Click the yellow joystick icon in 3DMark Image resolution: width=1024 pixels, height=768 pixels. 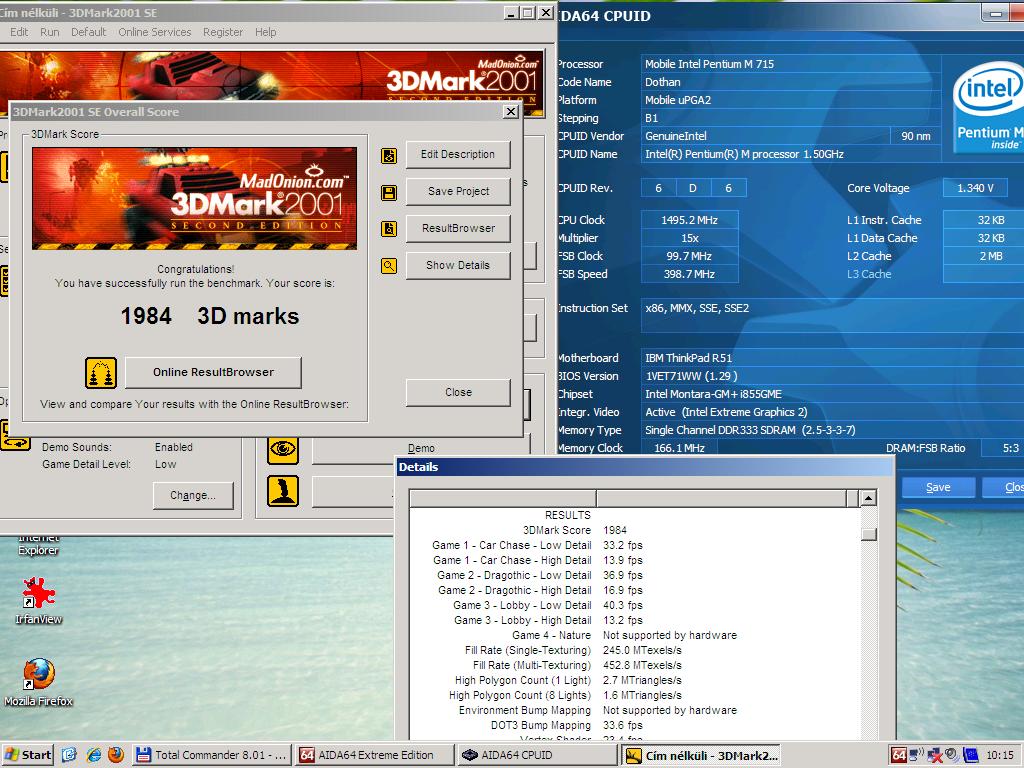pyautogui.click(x=283, y=491)
